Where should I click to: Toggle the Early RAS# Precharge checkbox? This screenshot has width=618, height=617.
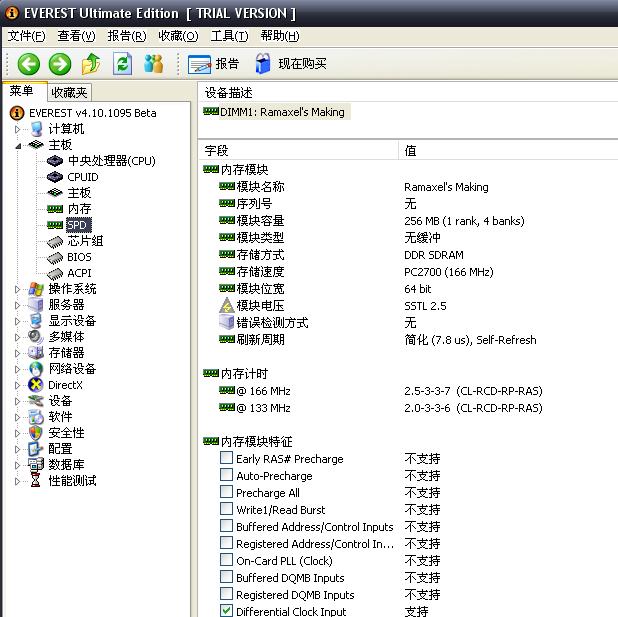pos(226,459)
